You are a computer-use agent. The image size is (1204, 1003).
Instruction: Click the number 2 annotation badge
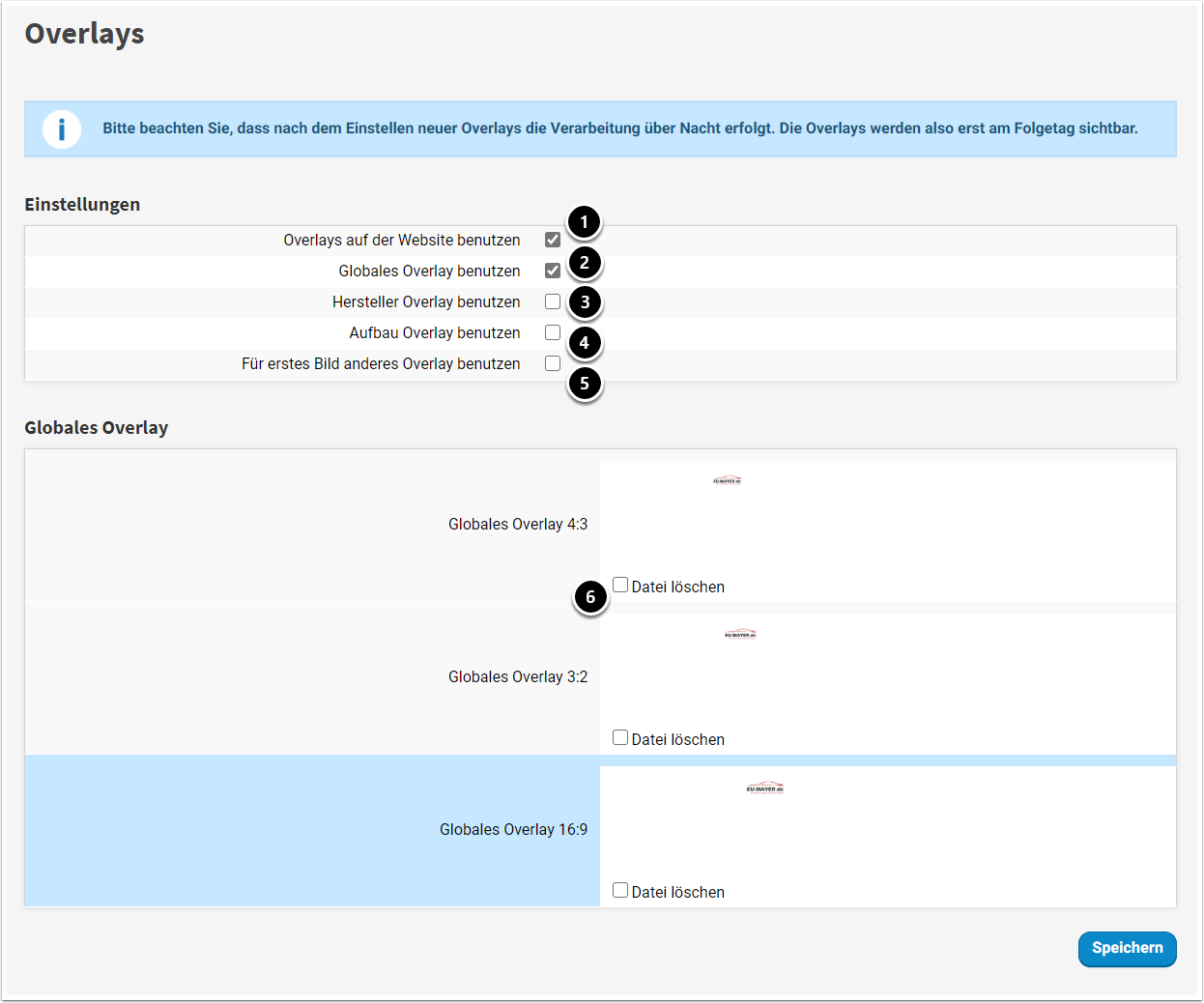[x=584, y=263]
